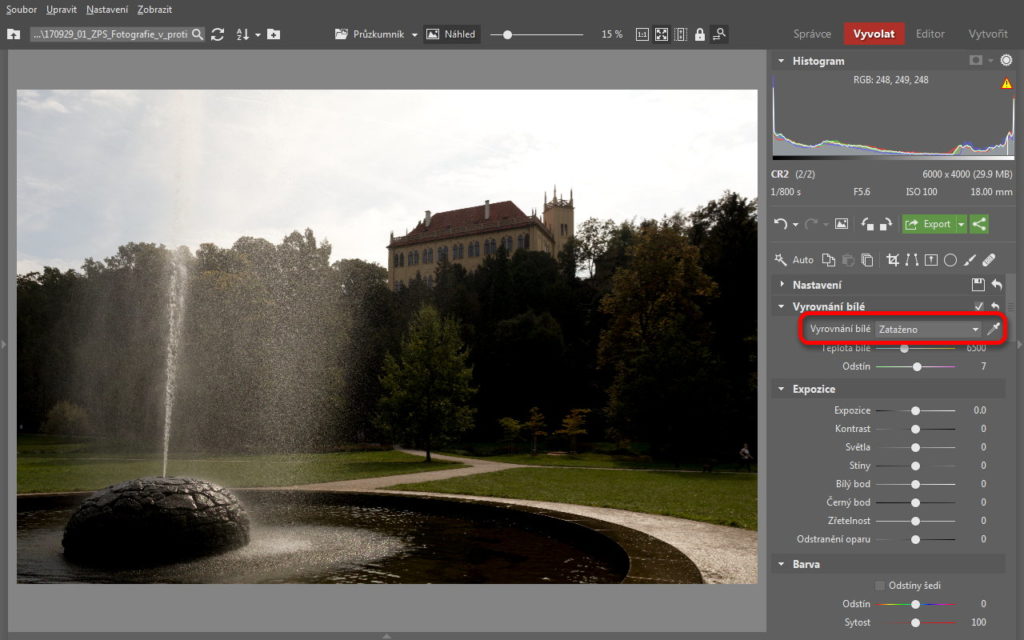Collapse the Histogram panel
The width and height of the screenshot is (1024, 640).
tap(780, 61)
